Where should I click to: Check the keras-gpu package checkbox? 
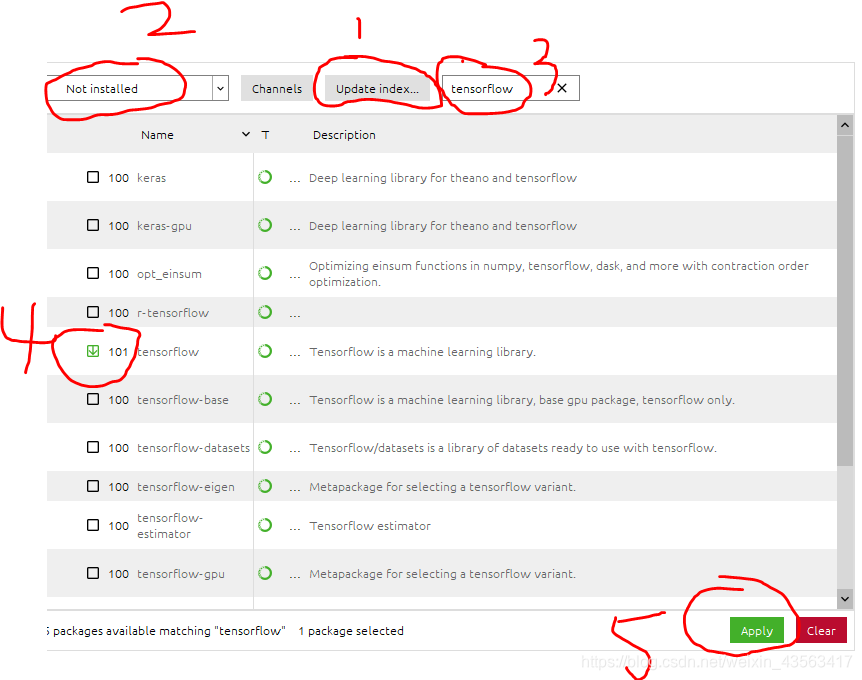(x=93, y=225)
